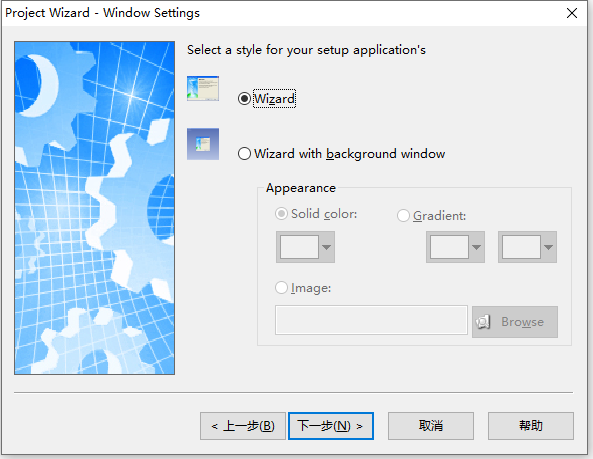Open the second Gradient color dropdown arrow
The height and width of the screenshot is (459, 593).
point(548,247)
